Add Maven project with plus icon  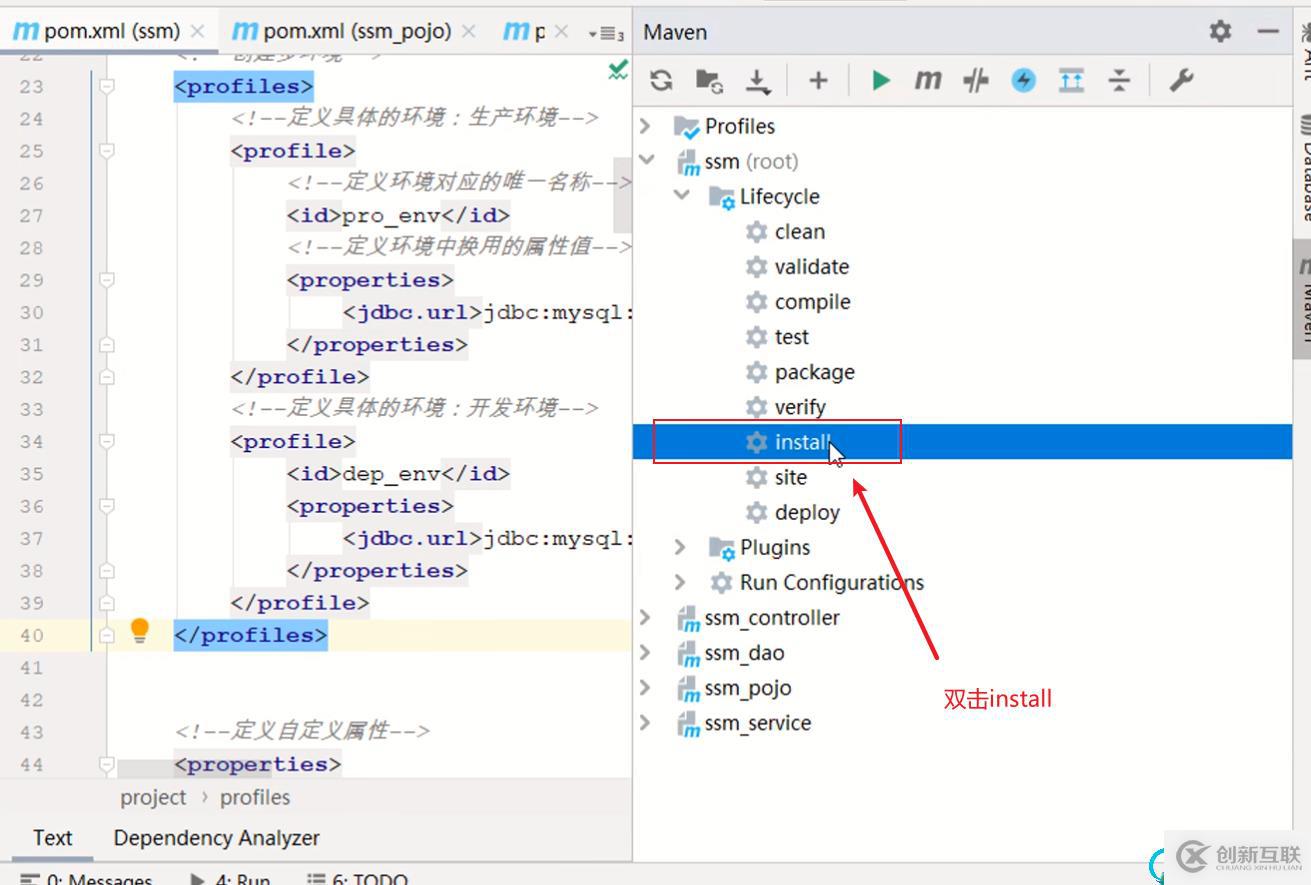click(x=818, y=80)
